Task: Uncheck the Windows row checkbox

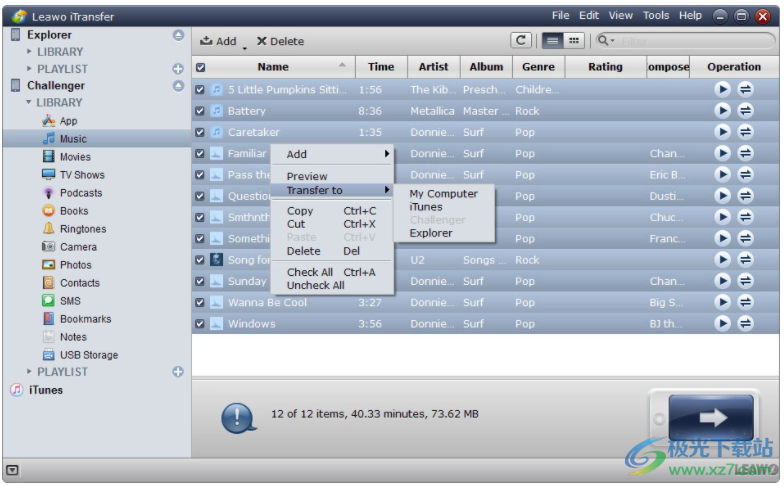Action: click(x=200, y=324)
